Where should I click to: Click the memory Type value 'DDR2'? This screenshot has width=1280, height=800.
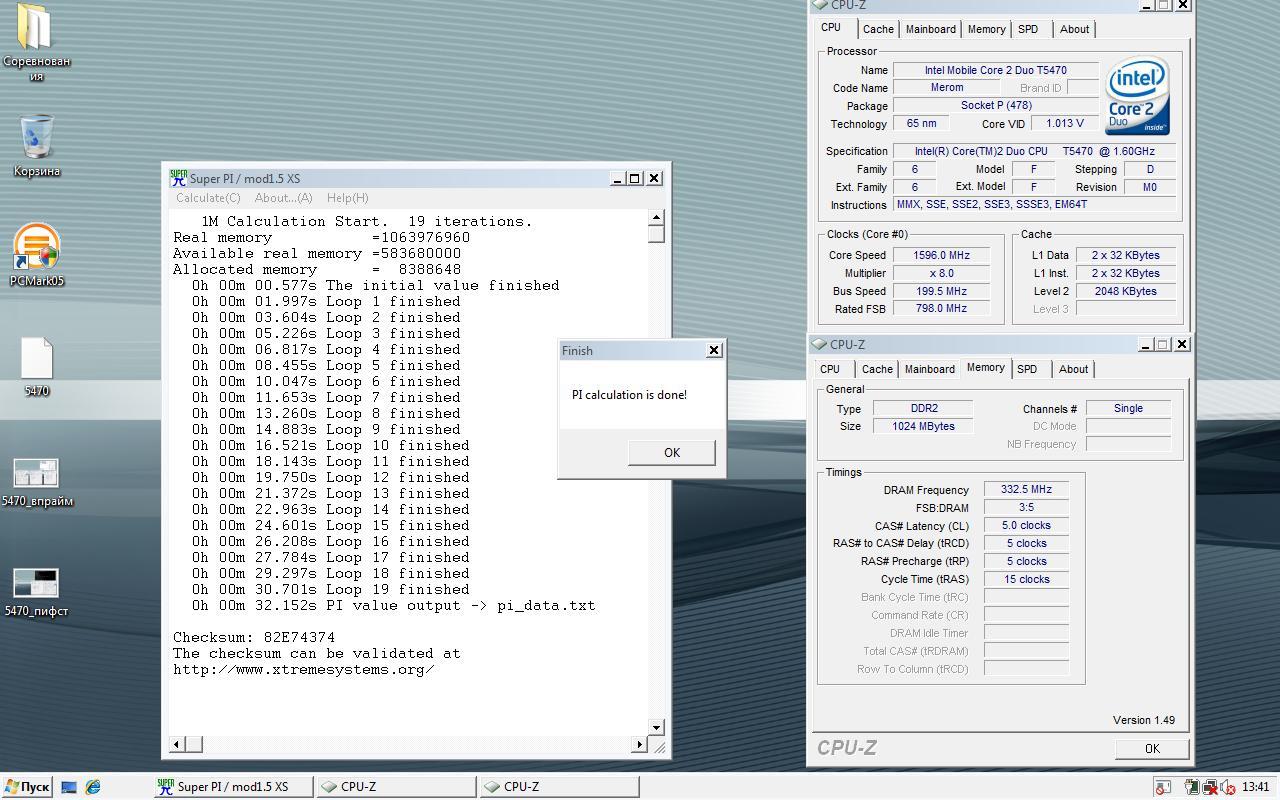[923, 408]
